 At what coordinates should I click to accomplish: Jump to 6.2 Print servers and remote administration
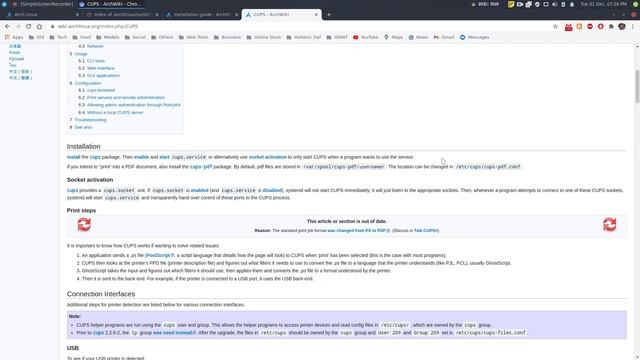pyautogui.click(x=121, y=98)
